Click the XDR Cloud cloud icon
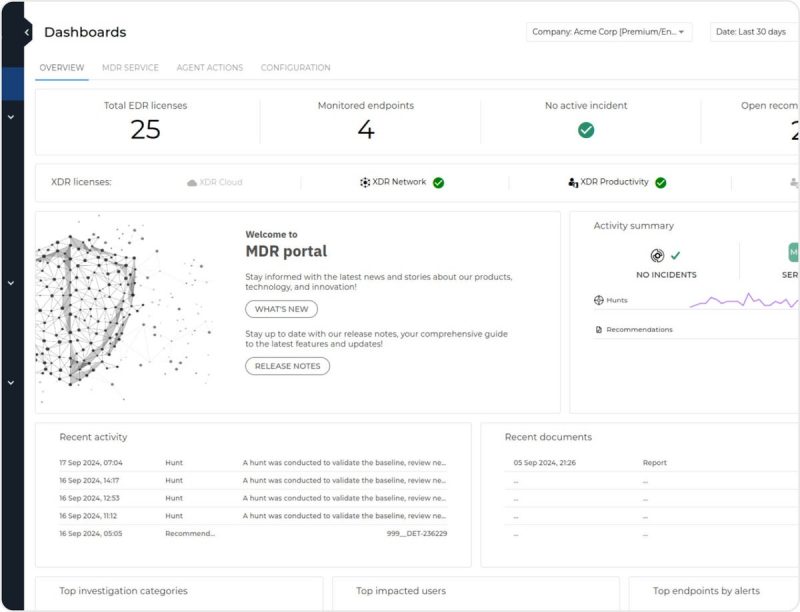 pos(192,183)
